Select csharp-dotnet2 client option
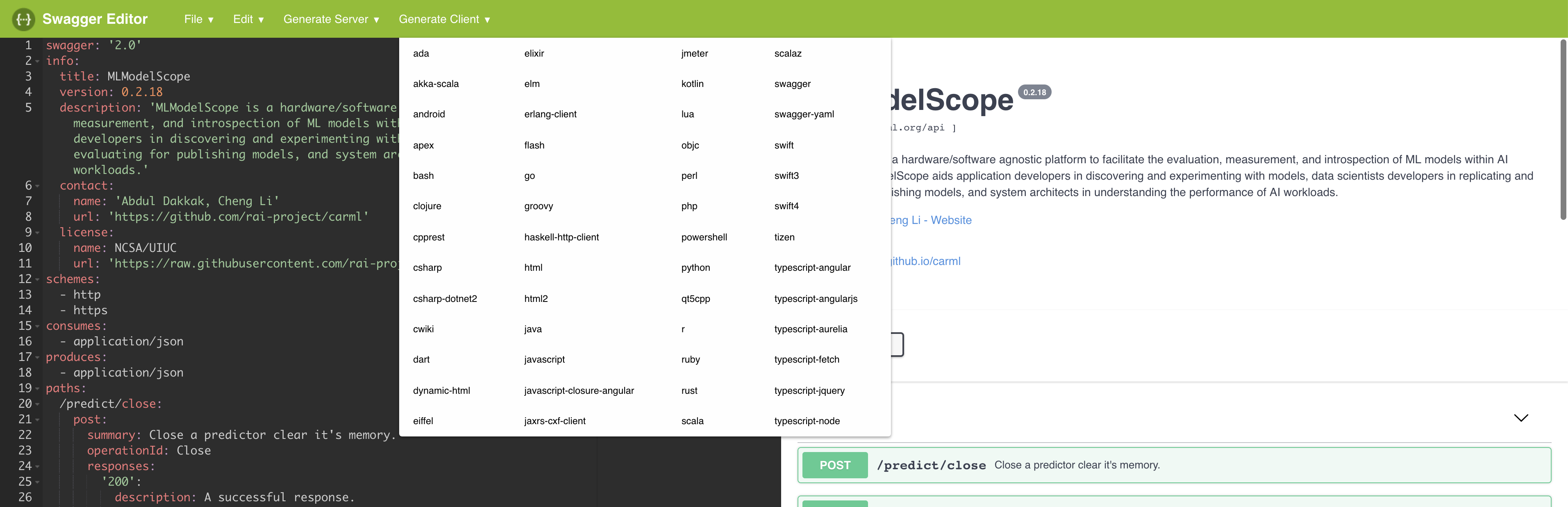 pyautogui.click(x=445, y=299)
